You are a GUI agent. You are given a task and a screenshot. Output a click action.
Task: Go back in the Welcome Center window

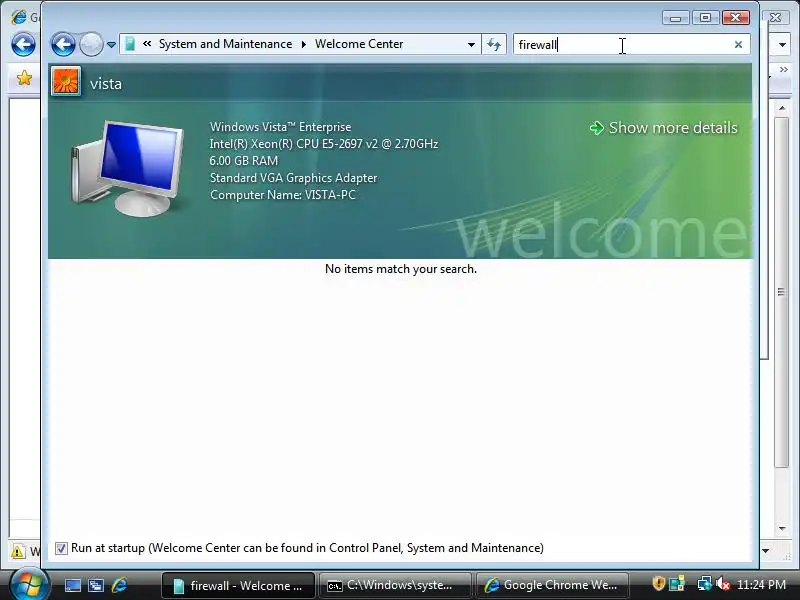pos(63,44)
